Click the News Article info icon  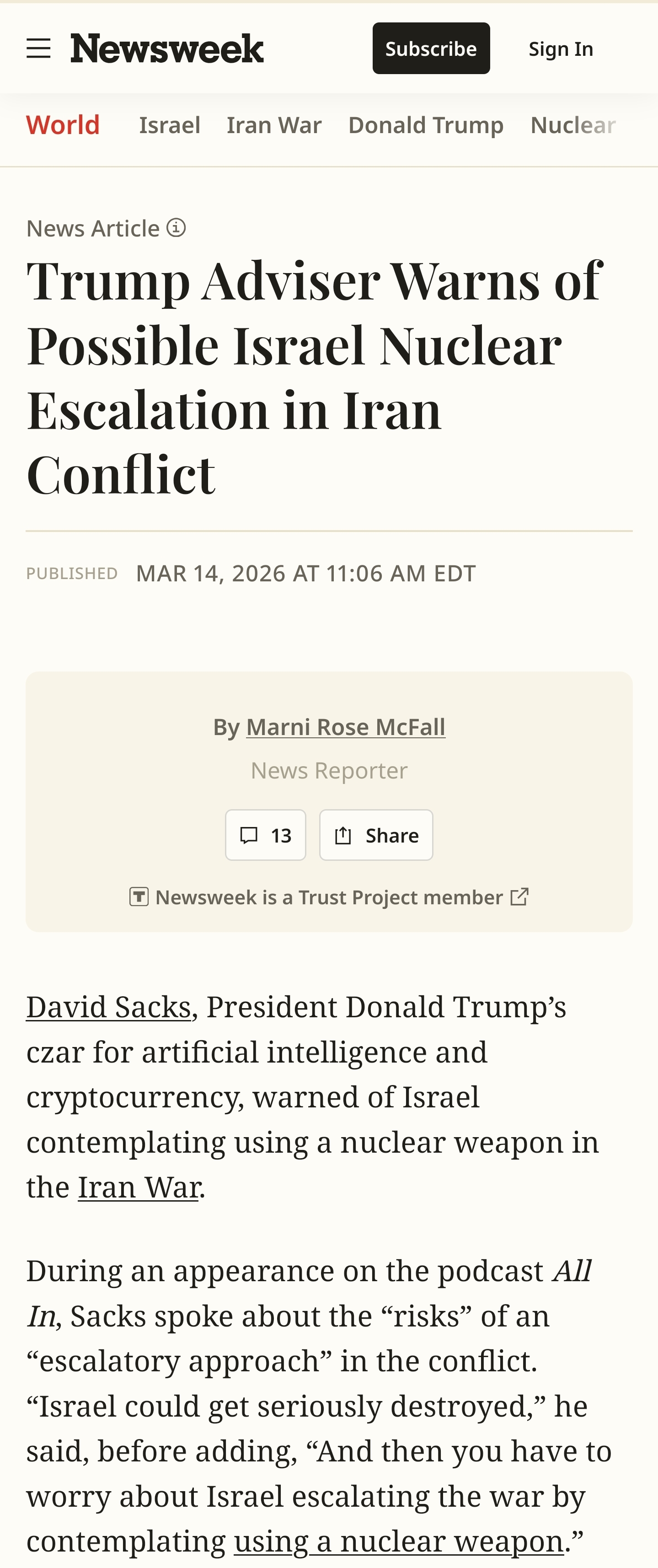(176, 228)
